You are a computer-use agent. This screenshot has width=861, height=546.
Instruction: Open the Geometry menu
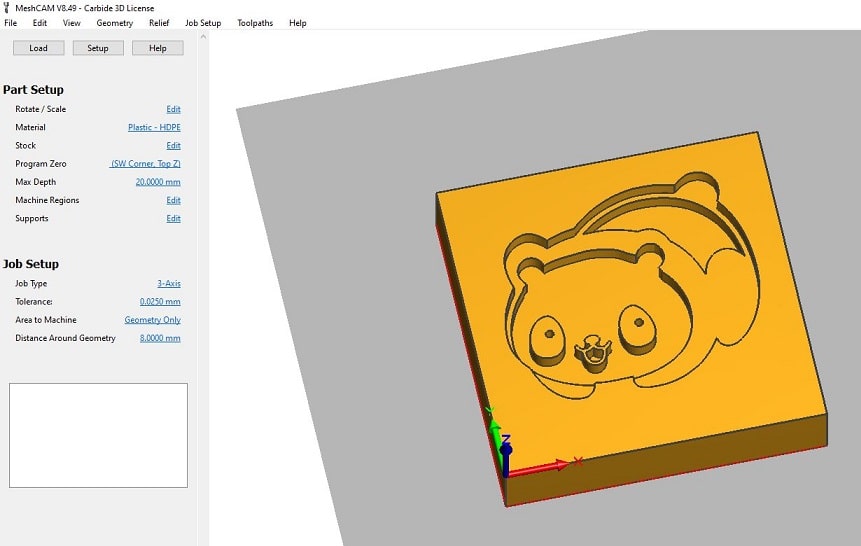click(x=115, y=23)
